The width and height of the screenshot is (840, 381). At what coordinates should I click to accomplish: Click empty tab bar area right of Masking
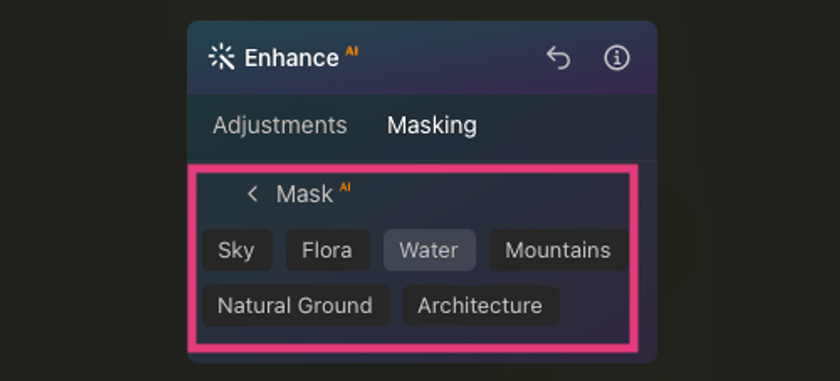(x=562, y=125)
